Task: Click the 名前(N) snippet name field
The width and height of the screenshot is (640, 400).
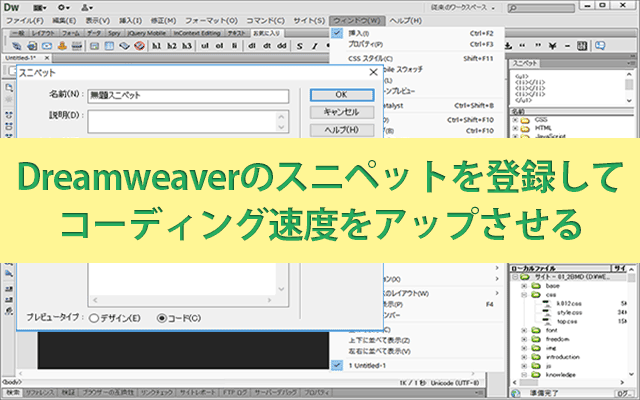Action: [x=188, y=96]
